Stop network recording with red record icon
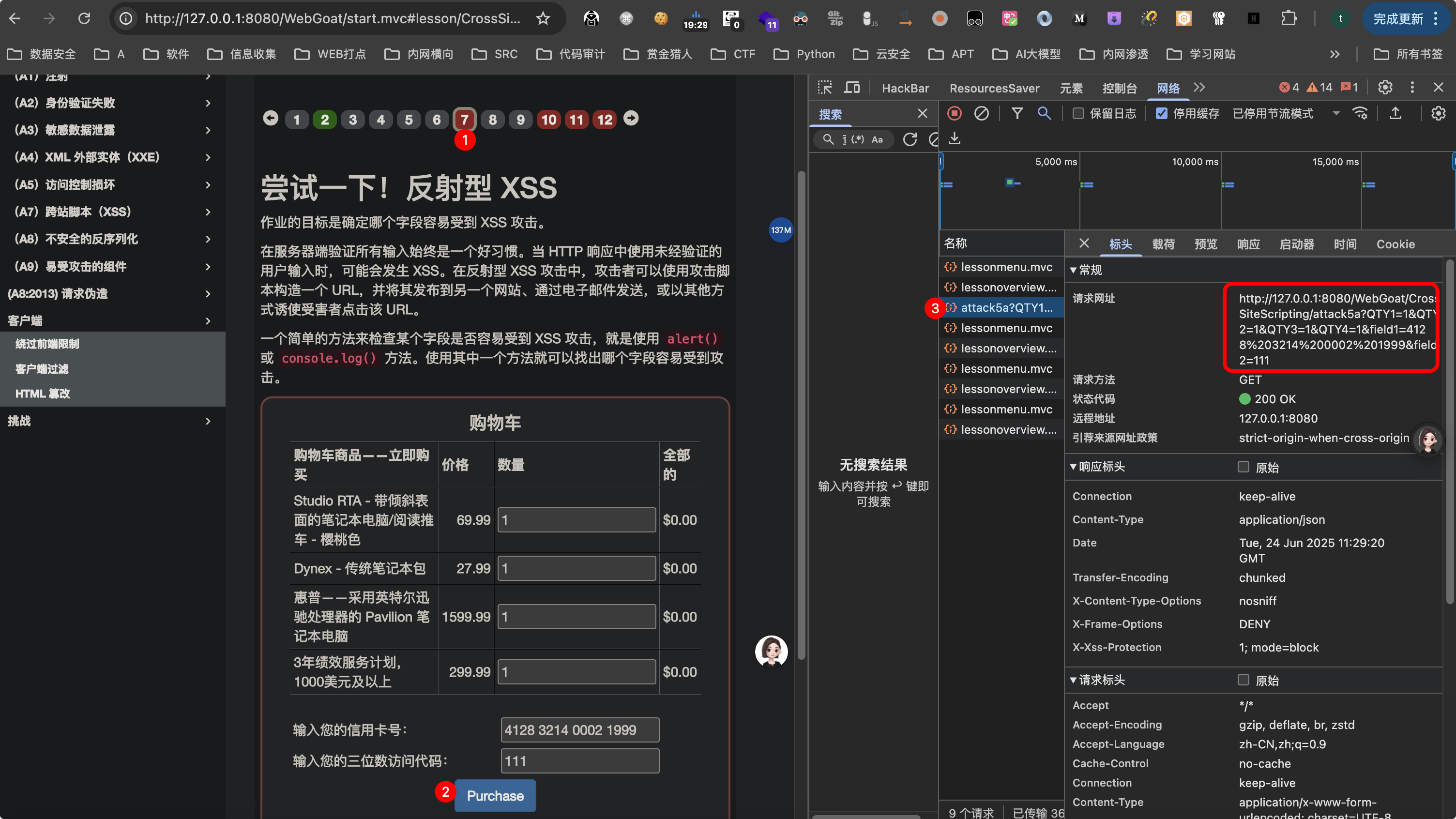This screenshot has width=1456, height=819. click(x=954, y=114)
